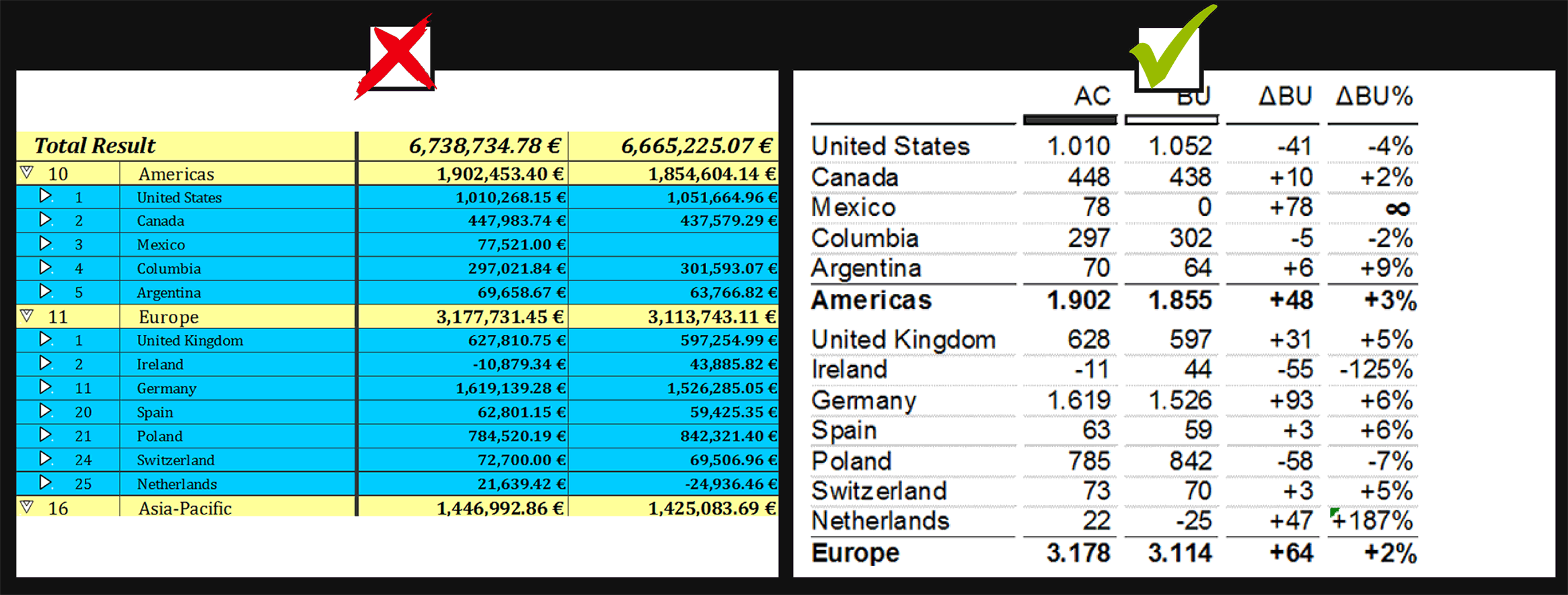
Task: Click Europe total 3.178 in right table
Action: point(1078,553)
